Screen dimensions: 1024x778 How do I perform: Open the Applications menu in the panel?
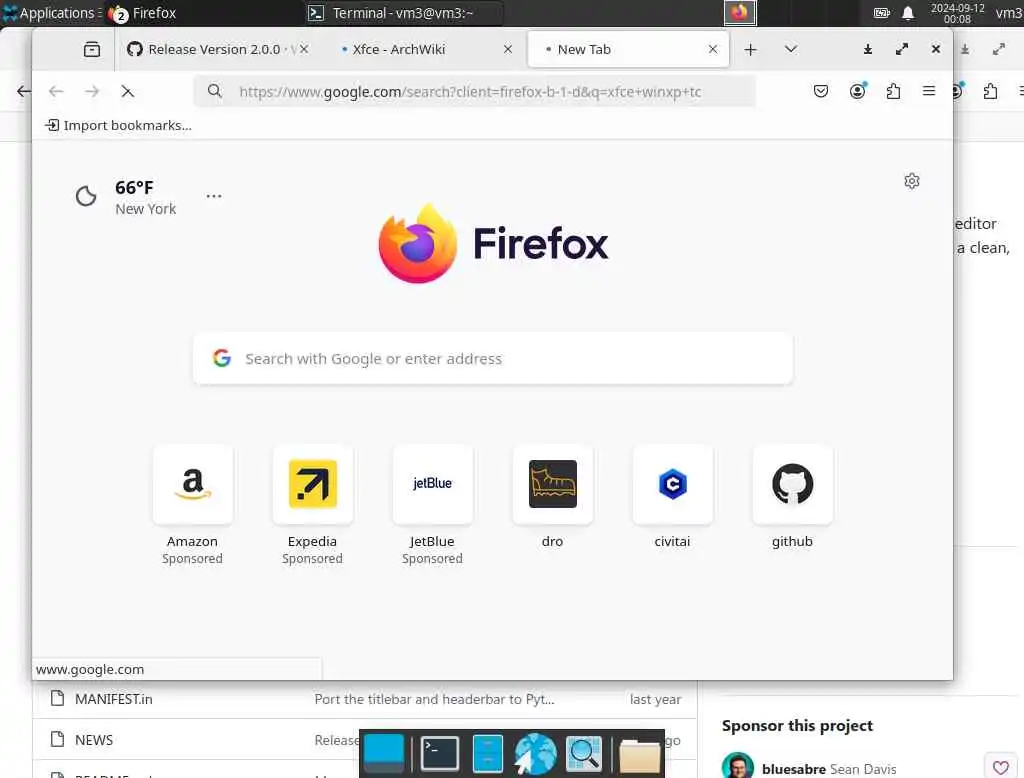(x=52, y=13)
